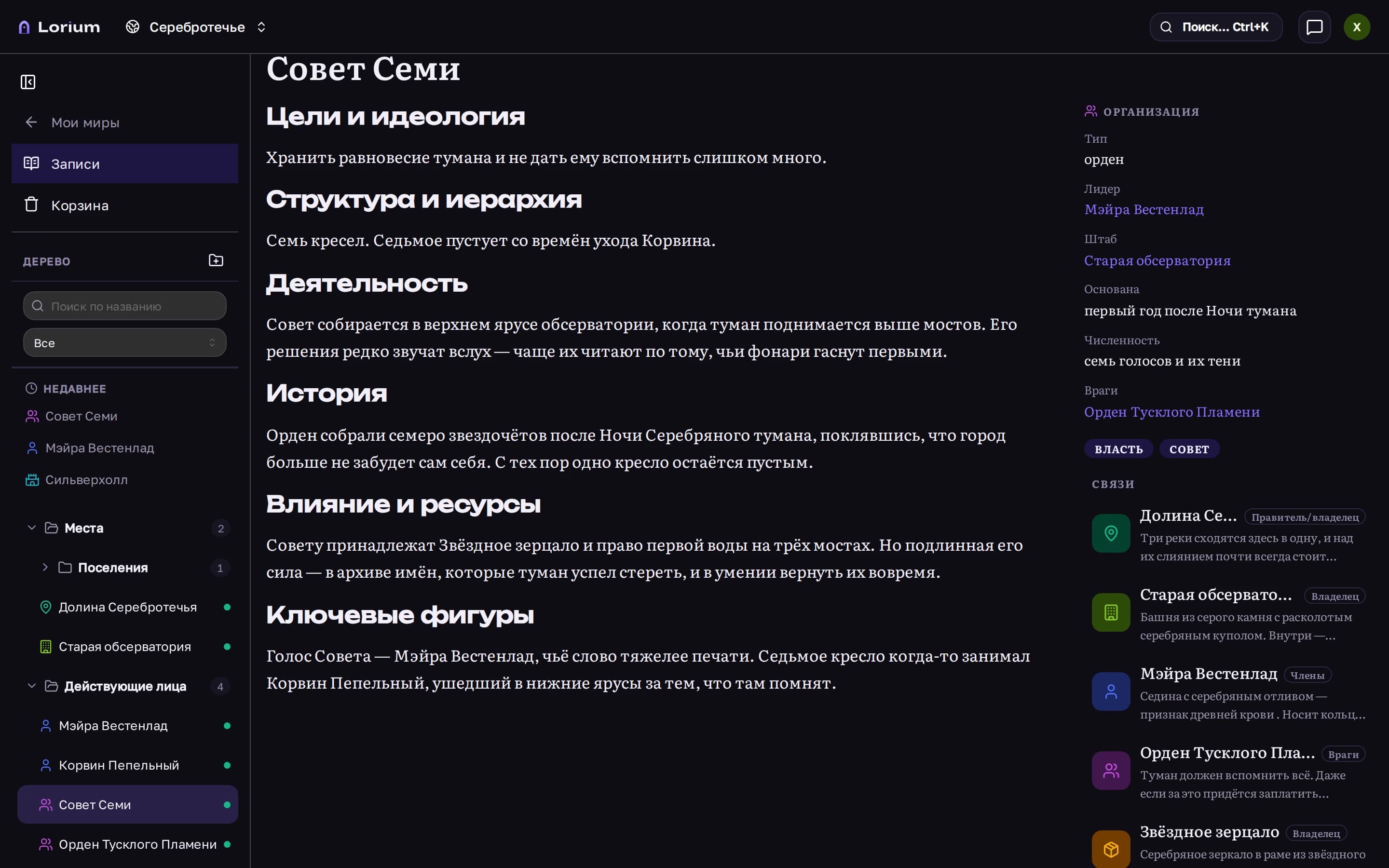Click the Правитель/владелец relation badge
The height and width of the screenshot is (868, 1389).
click(1305, 517)
